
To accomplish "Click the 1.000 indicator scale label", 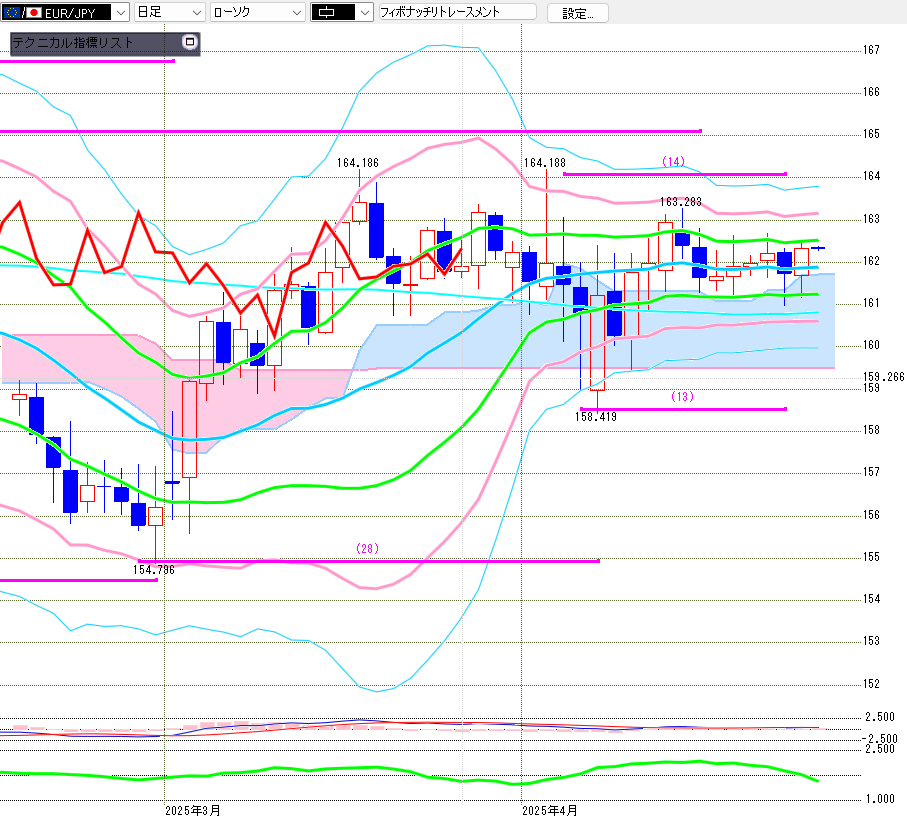I will coord(880,799).
